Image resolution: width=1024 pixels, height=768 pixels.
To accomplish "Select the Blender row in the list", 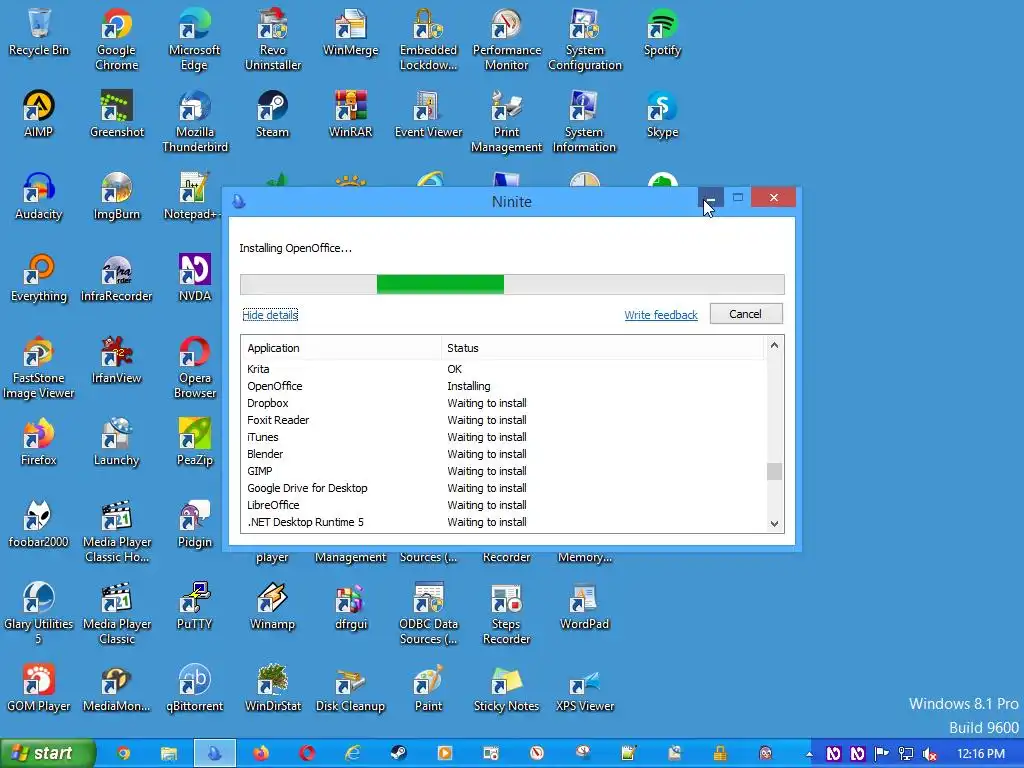I will 504,454.
